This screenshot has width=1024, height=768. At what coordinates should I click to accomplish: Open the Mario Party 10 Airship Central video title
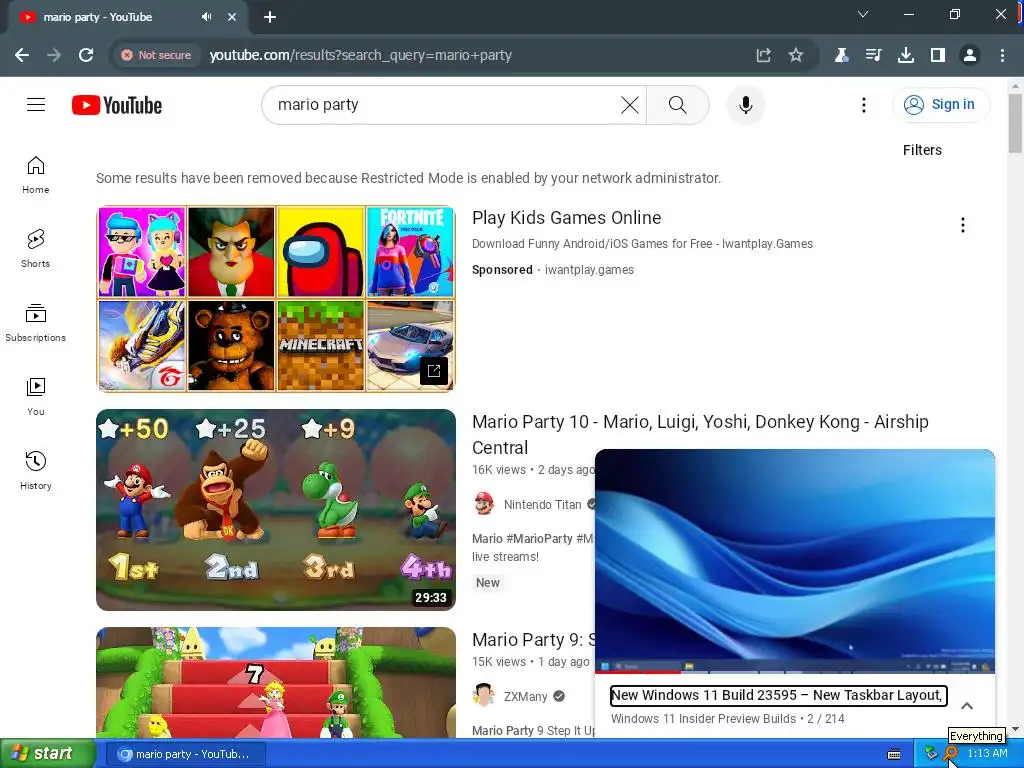(x=700, y=434)
